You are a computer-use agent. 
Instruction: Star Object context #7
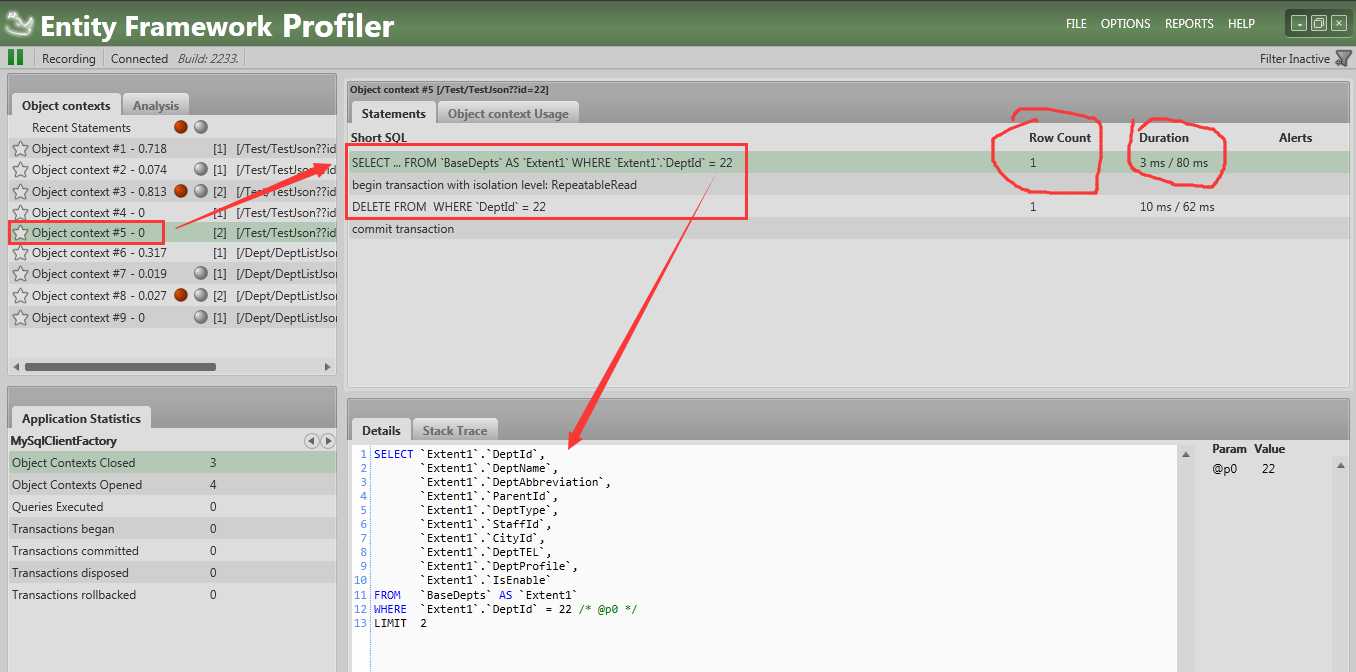(x=20, y=274)
